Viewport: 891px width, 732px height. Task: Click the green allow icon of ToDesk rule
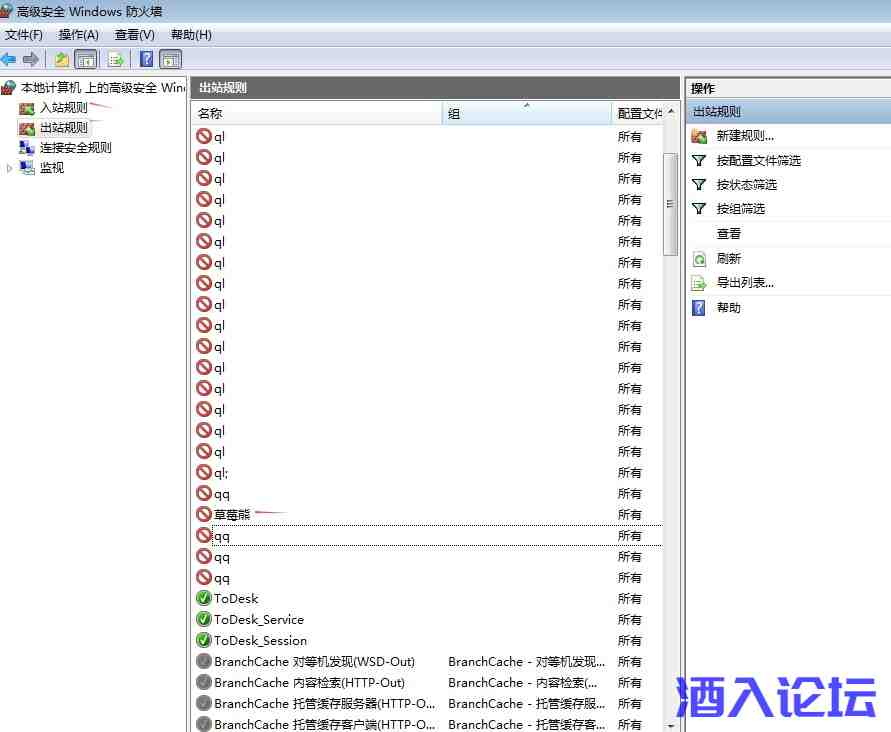[x=203, y=598]
